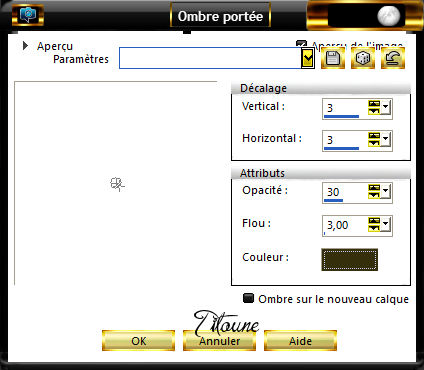The image size is (424, 370).
Task: Click the Aide button
Action: point(300,341)
